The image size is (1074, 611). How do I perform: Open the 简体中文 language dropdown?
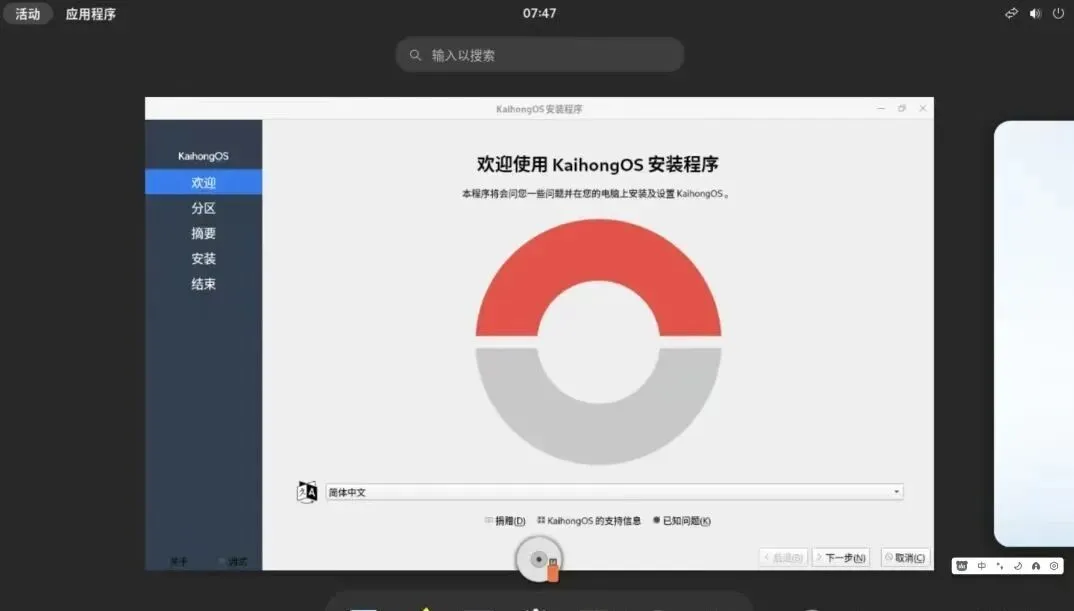tap(614, 492)
